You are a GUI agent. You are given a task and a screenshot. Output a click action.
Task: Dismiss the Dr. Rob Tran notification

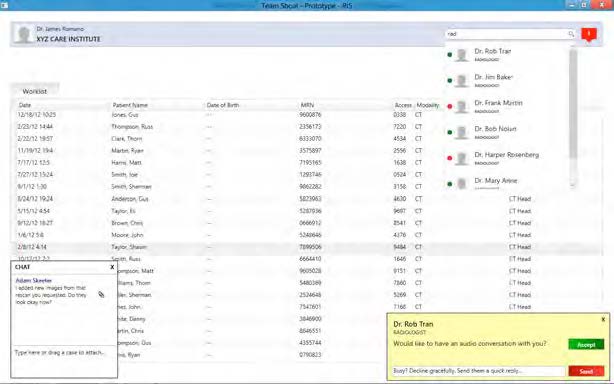coord(603,319)
